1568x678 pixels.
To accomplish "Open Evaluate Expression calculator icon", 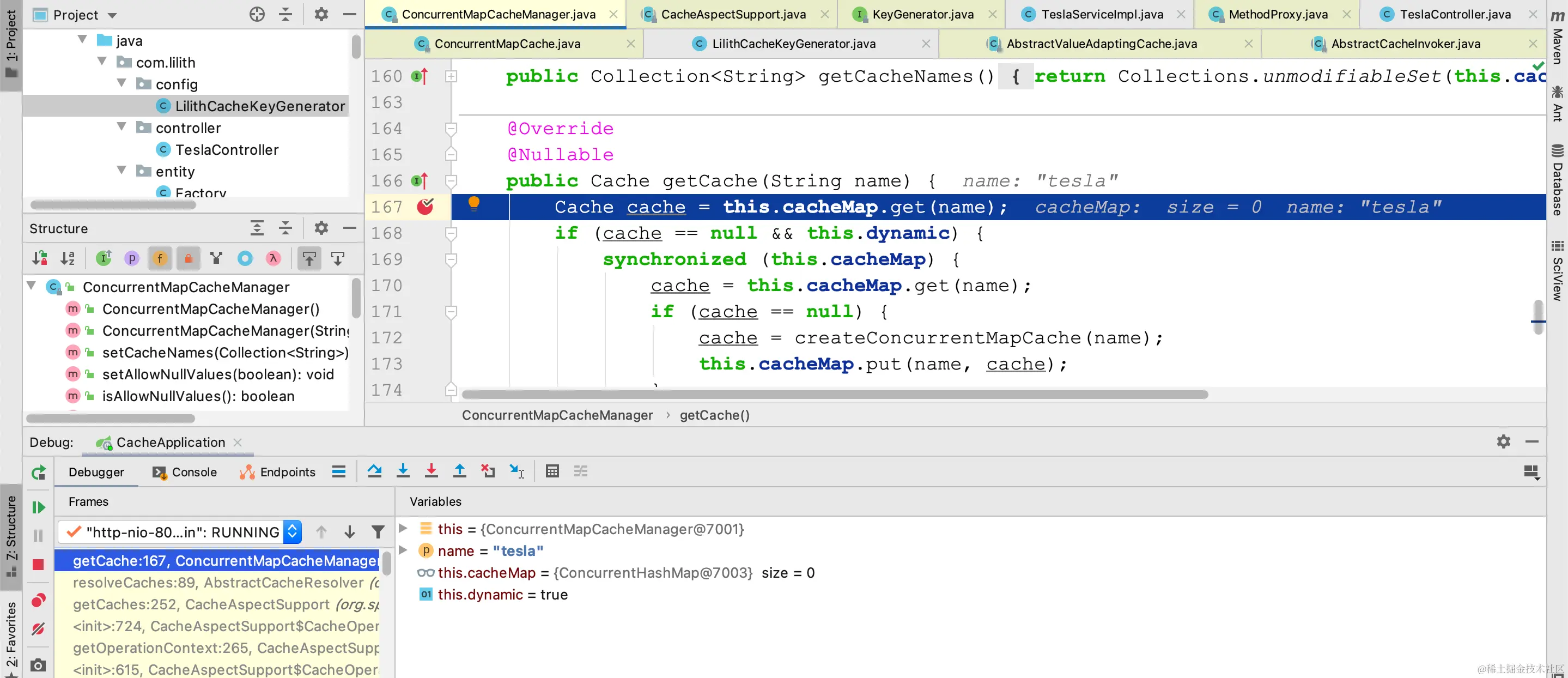I will [x=552, y=471].
